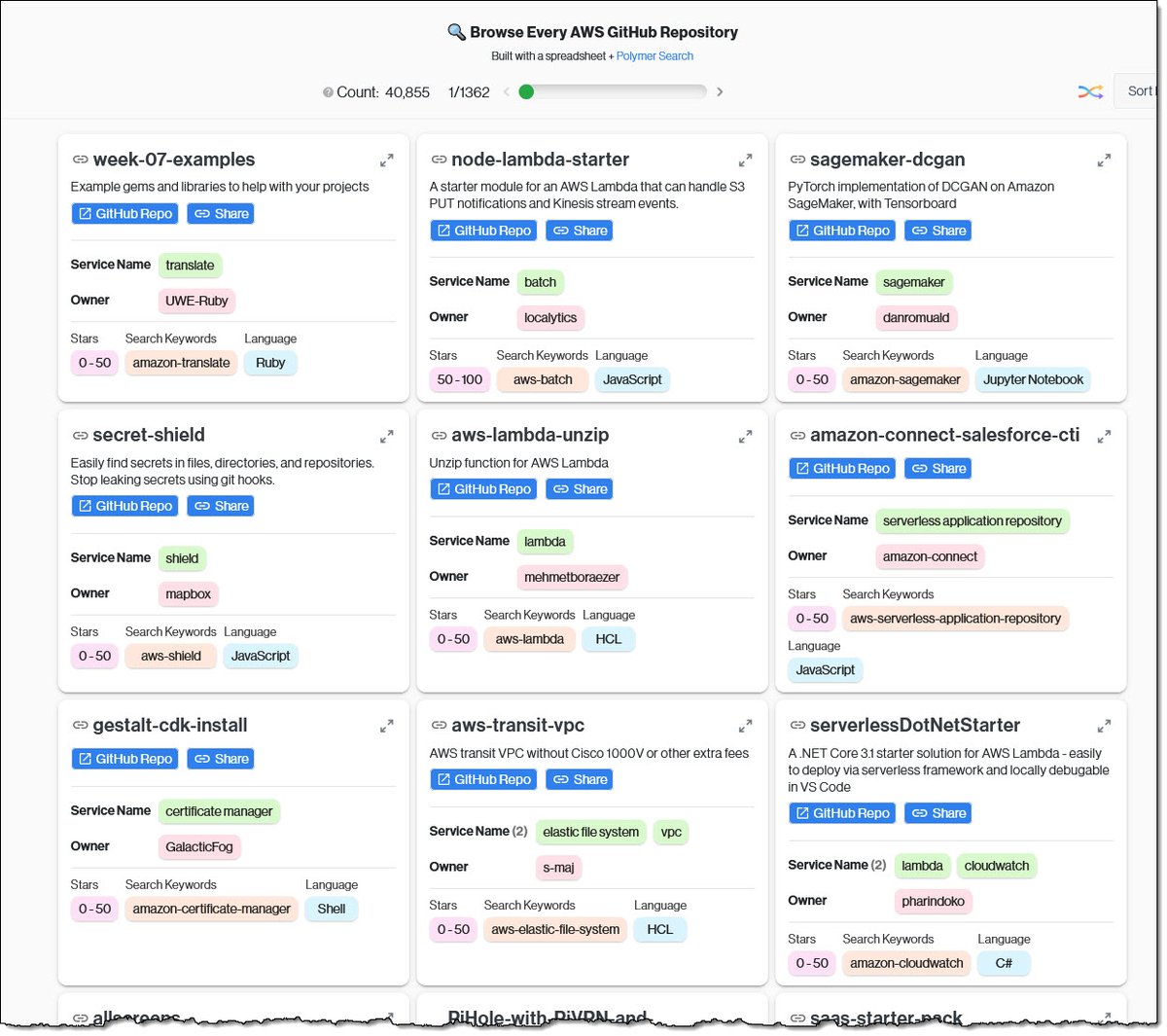Screen dimensions: 1167x1036
Task: Open GitHub Repo for serverlessDotNetStarter
Action: pyautogui.click(x=843, y=813)
